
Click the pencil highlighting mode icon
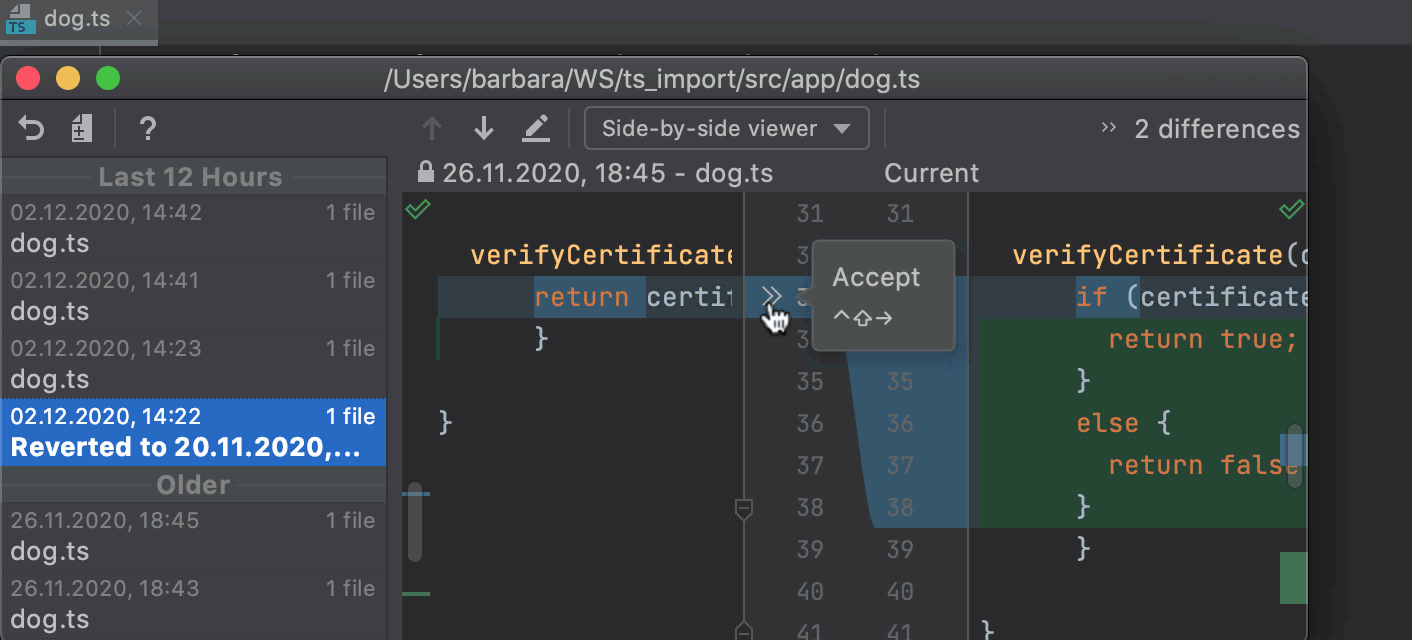tap(536, 128)
